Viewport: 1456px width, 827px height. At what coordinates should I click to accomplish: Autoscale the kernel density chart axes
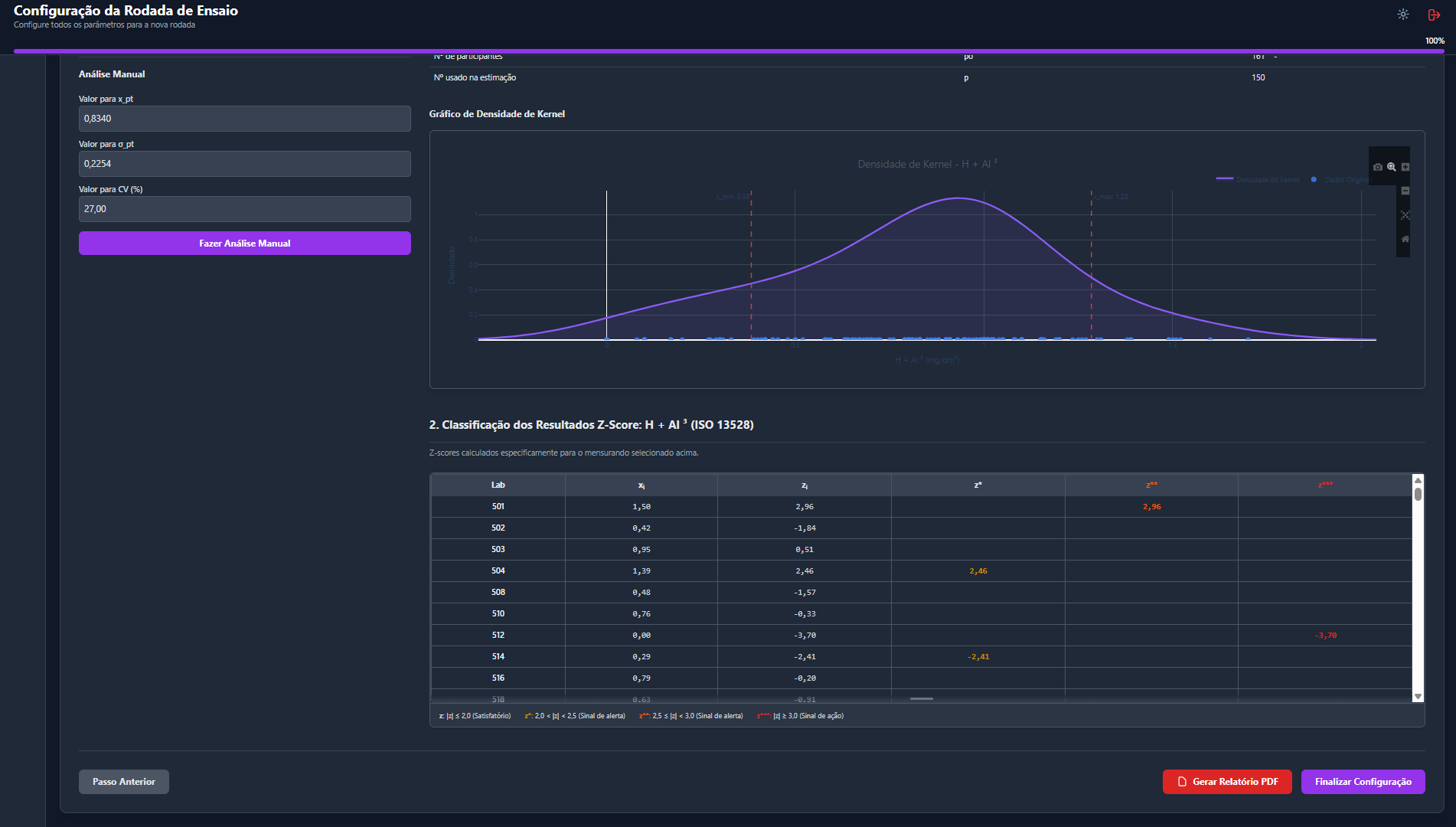pos(1405,215)
